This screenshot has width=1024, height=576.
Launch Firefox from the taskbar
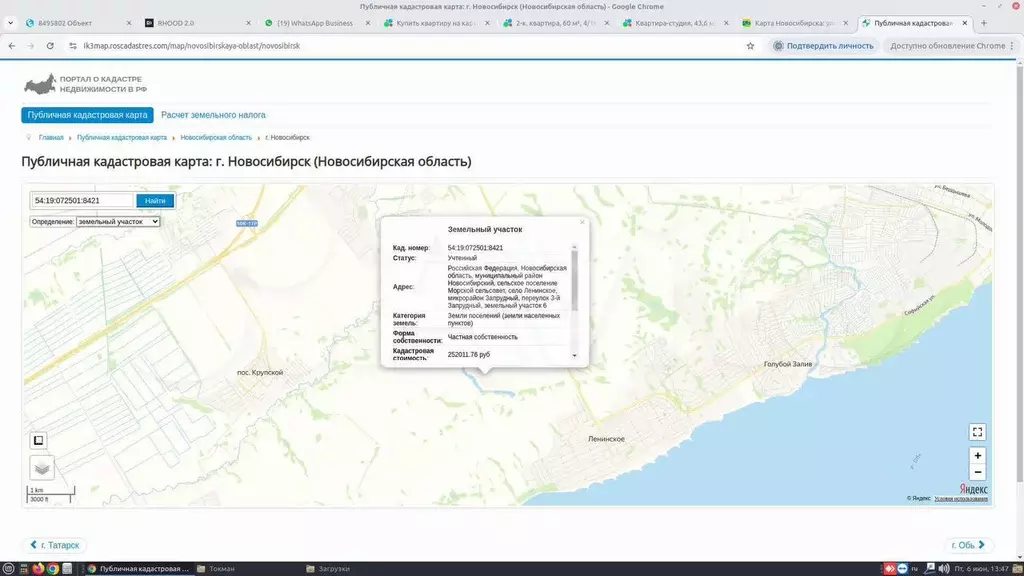tap(38, 569)
